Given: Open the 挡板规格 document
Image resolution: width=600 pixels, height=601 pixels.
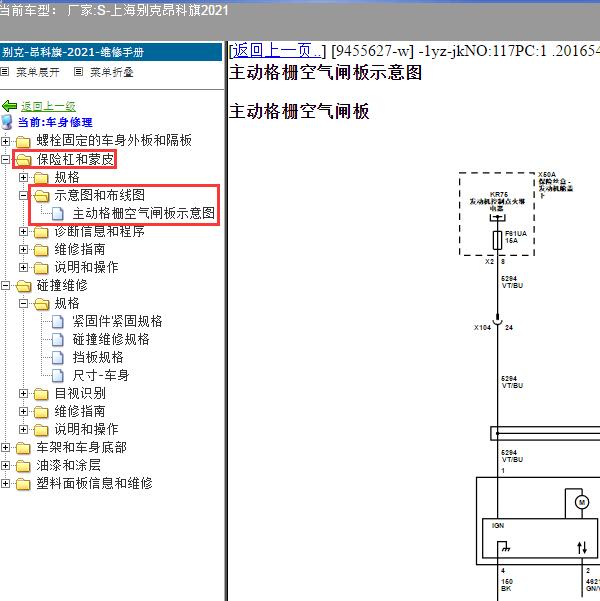Looking at the screenshot, I should pyautogui.click(x=98, y=357).
